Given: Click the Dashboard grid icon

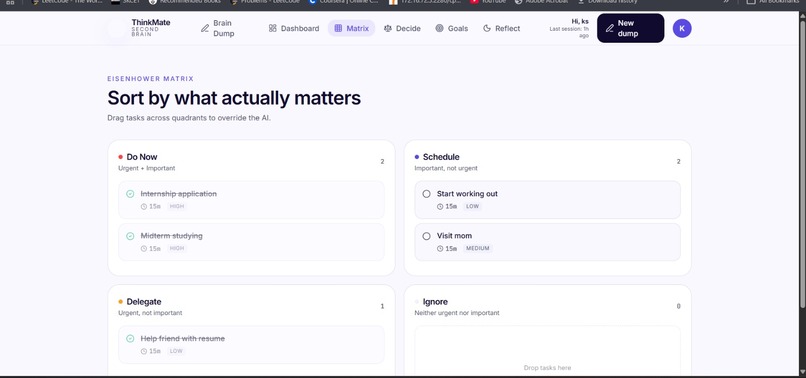Looking at the screenshot, I should (272, 28).
